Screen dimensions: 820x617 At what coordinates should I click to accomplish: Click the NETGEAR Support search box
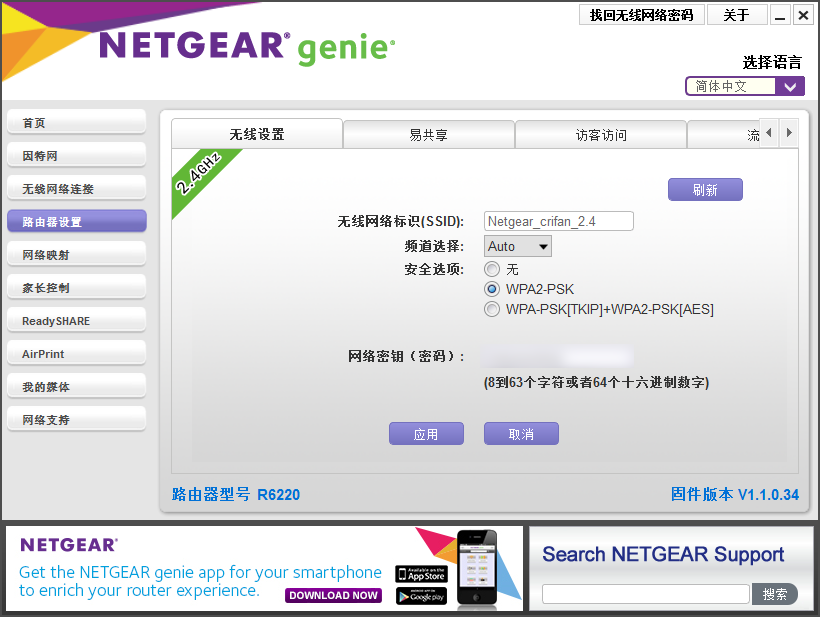[646, 594]
